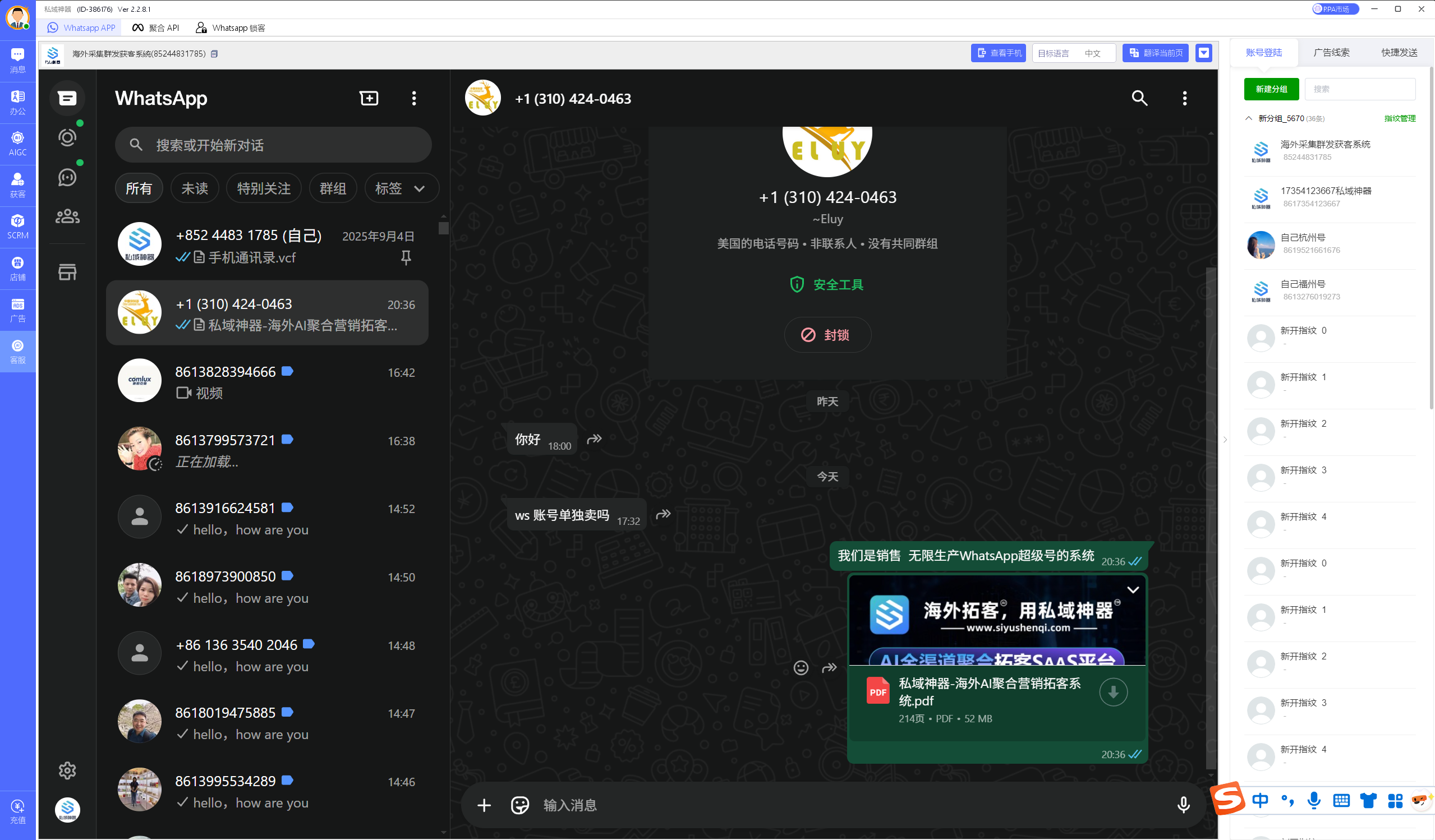Open the 标签 dropdown
Viewport: 1435px width, 840px height.
401,188
